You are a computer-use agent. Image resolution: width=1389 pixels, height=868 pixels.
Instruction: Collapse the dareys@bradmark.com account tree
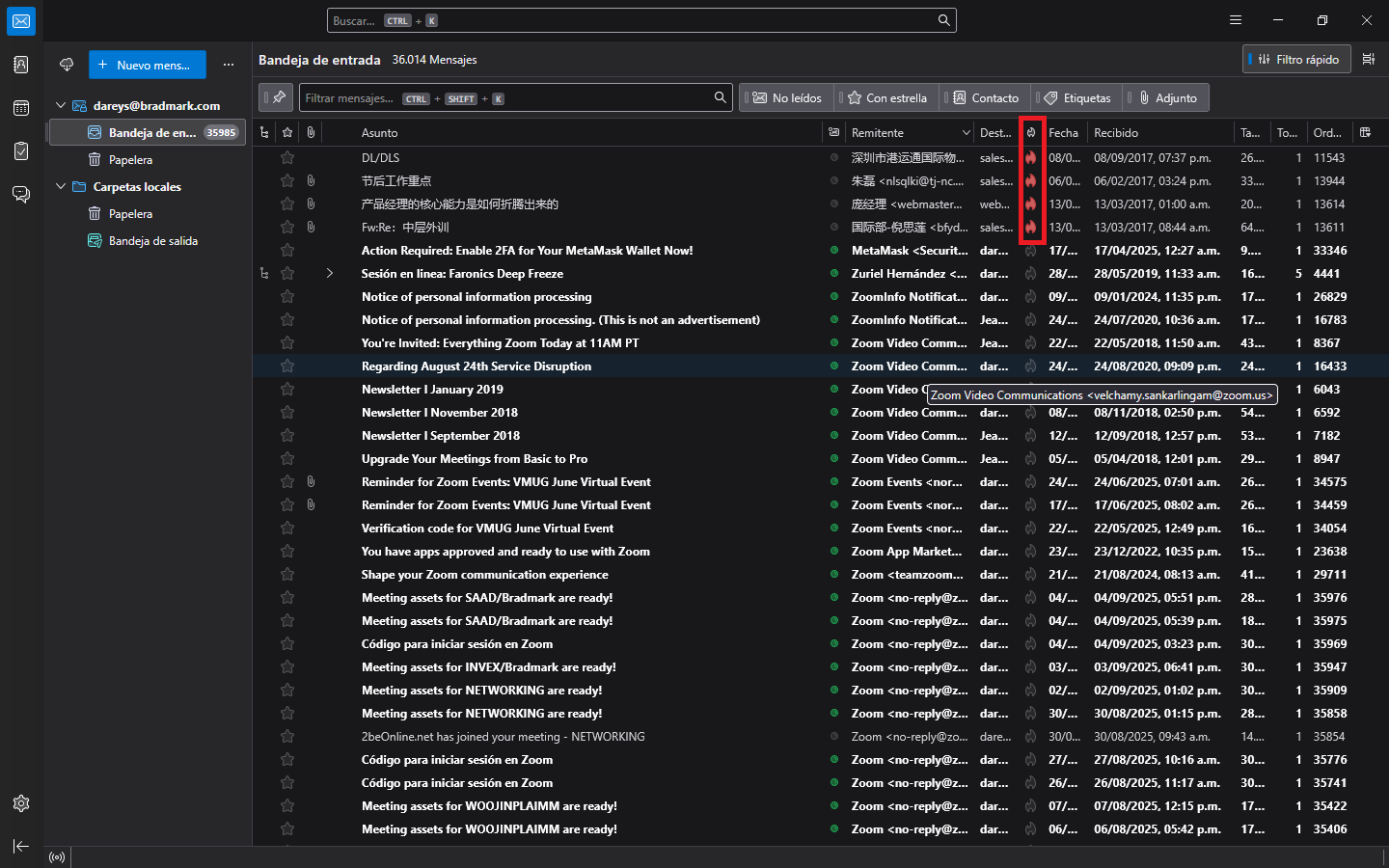[x=61, y=106]
